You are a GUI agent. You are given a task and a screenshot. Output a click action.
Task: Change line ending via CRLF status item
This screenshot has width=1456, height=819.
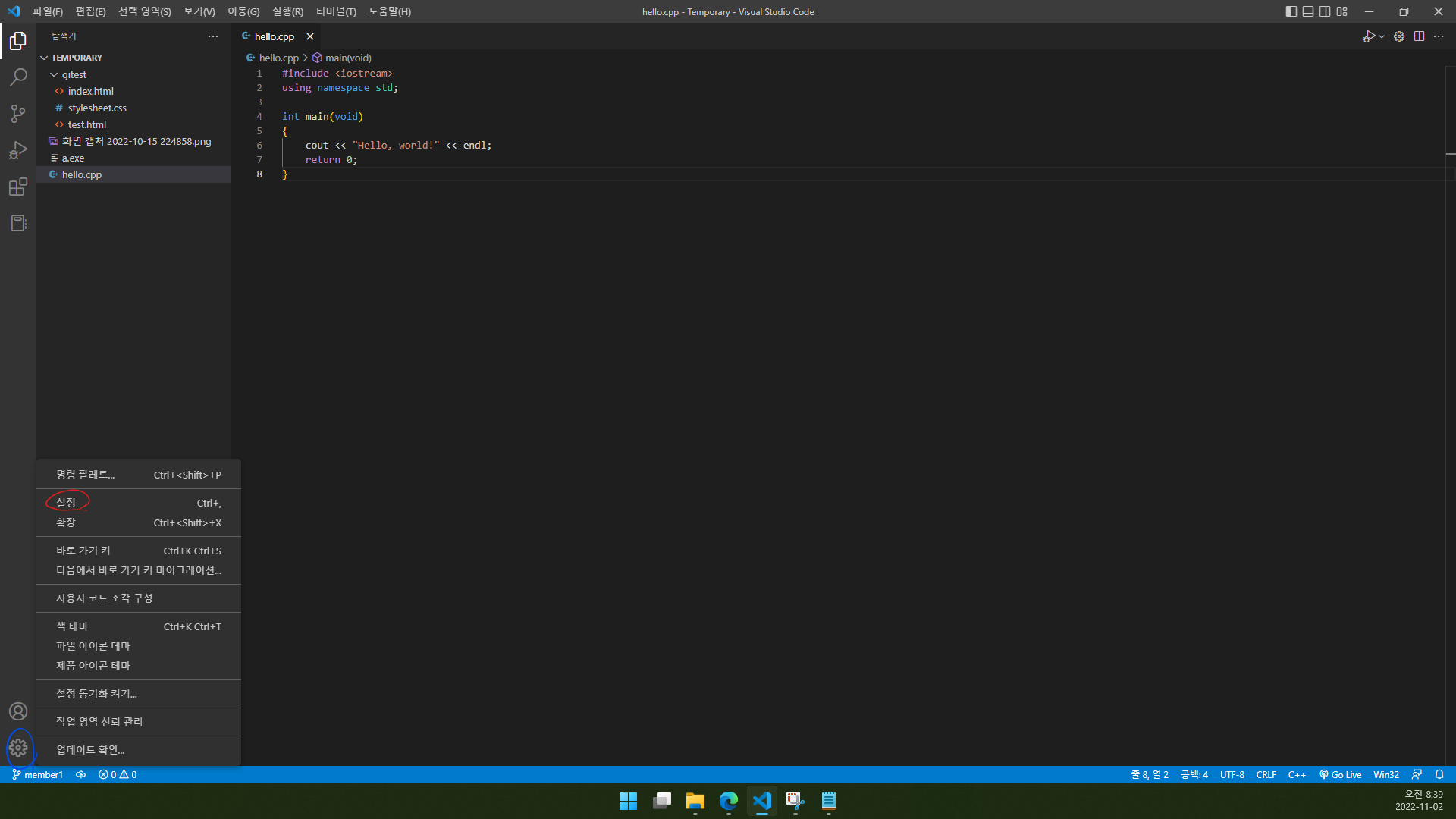(x=1266, y=774)
